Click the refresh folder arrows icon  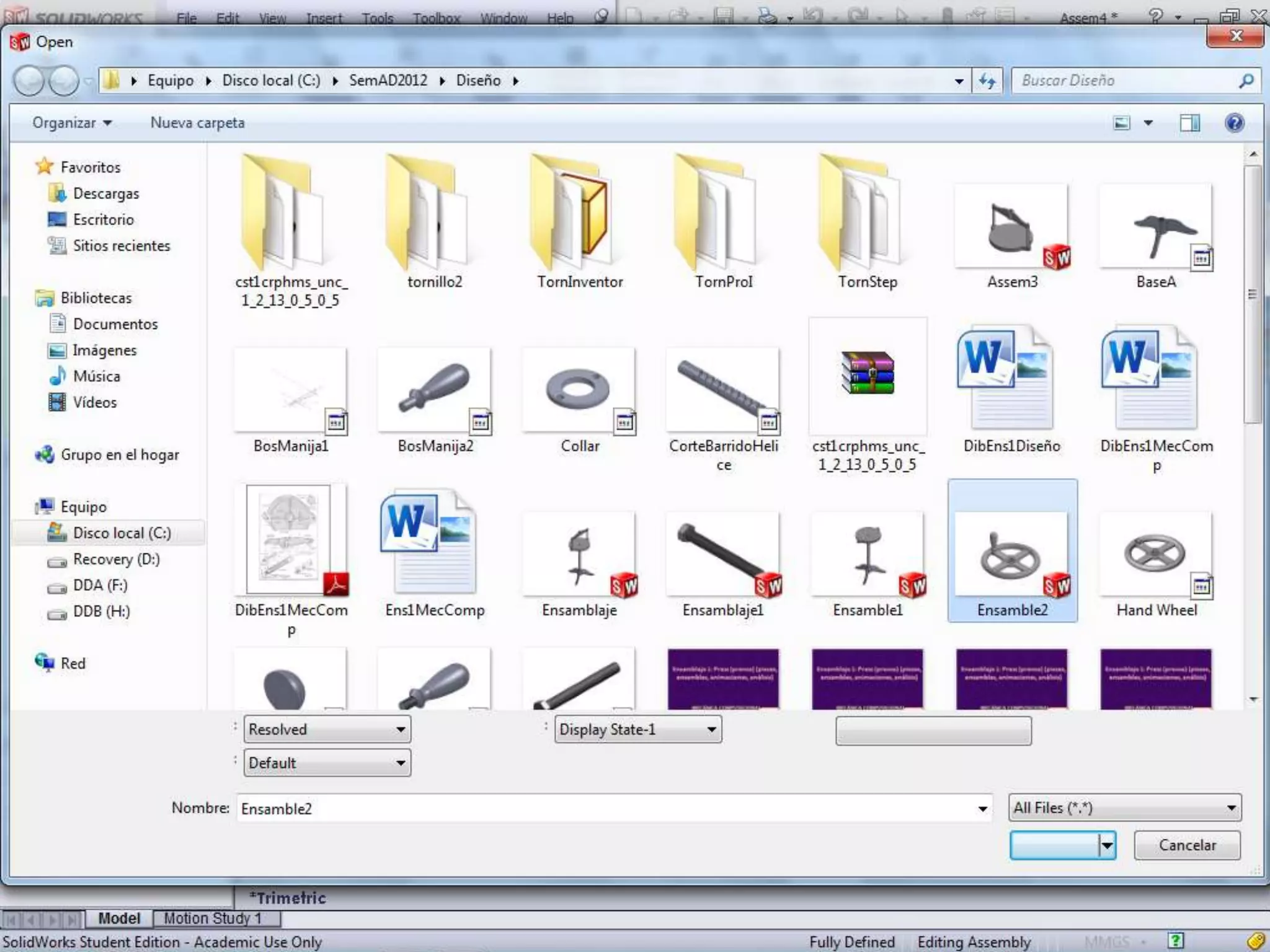click(x=987, y=81)
